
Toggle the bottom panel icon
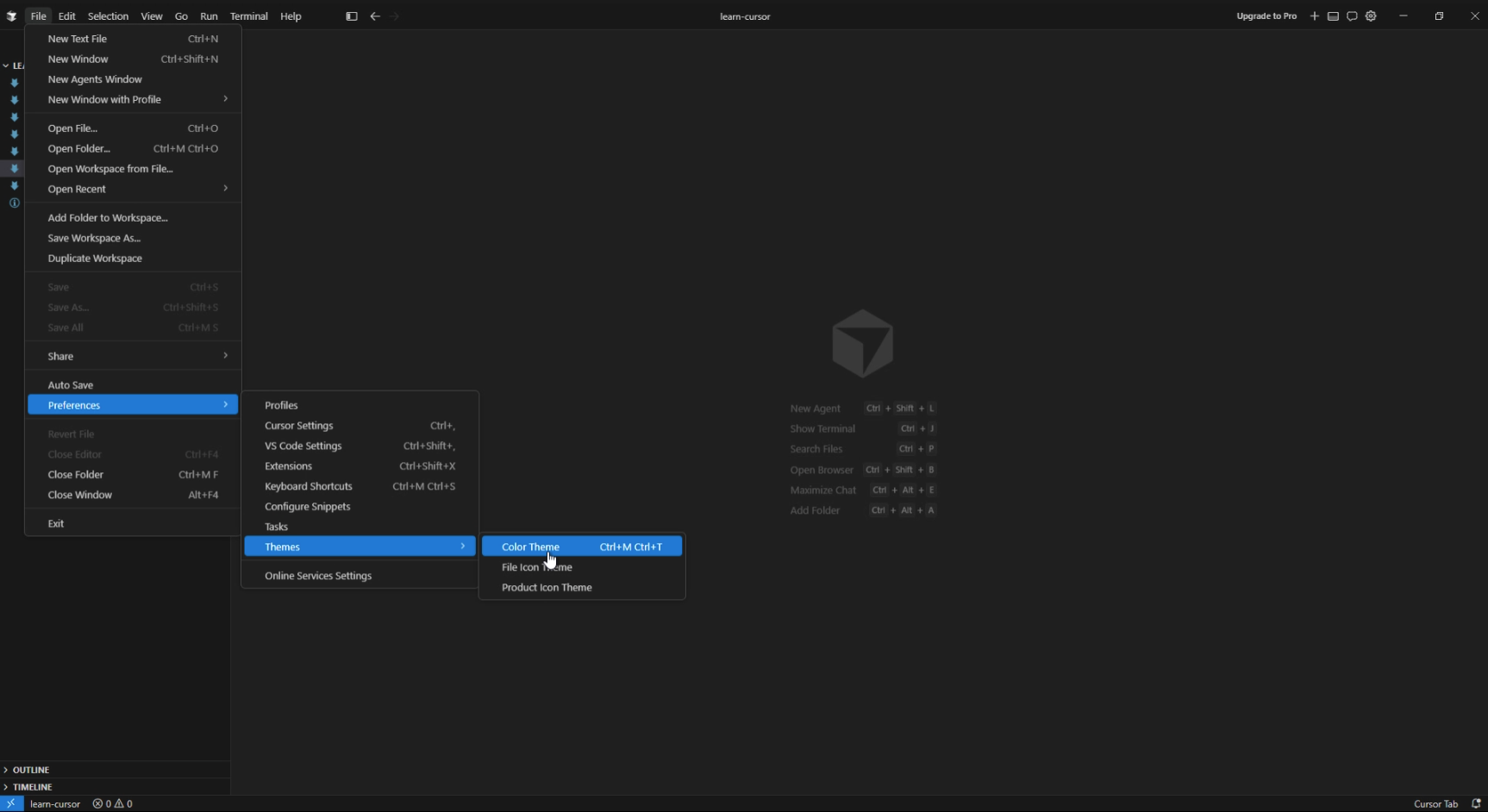(1334, 16)
